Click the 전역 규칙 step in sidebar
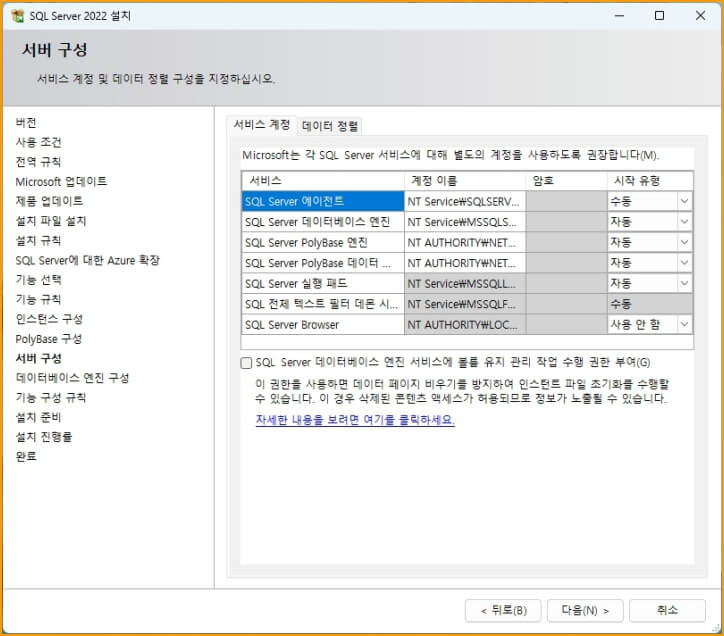Screen dimensions: 724x636 (x=38, y=162)
